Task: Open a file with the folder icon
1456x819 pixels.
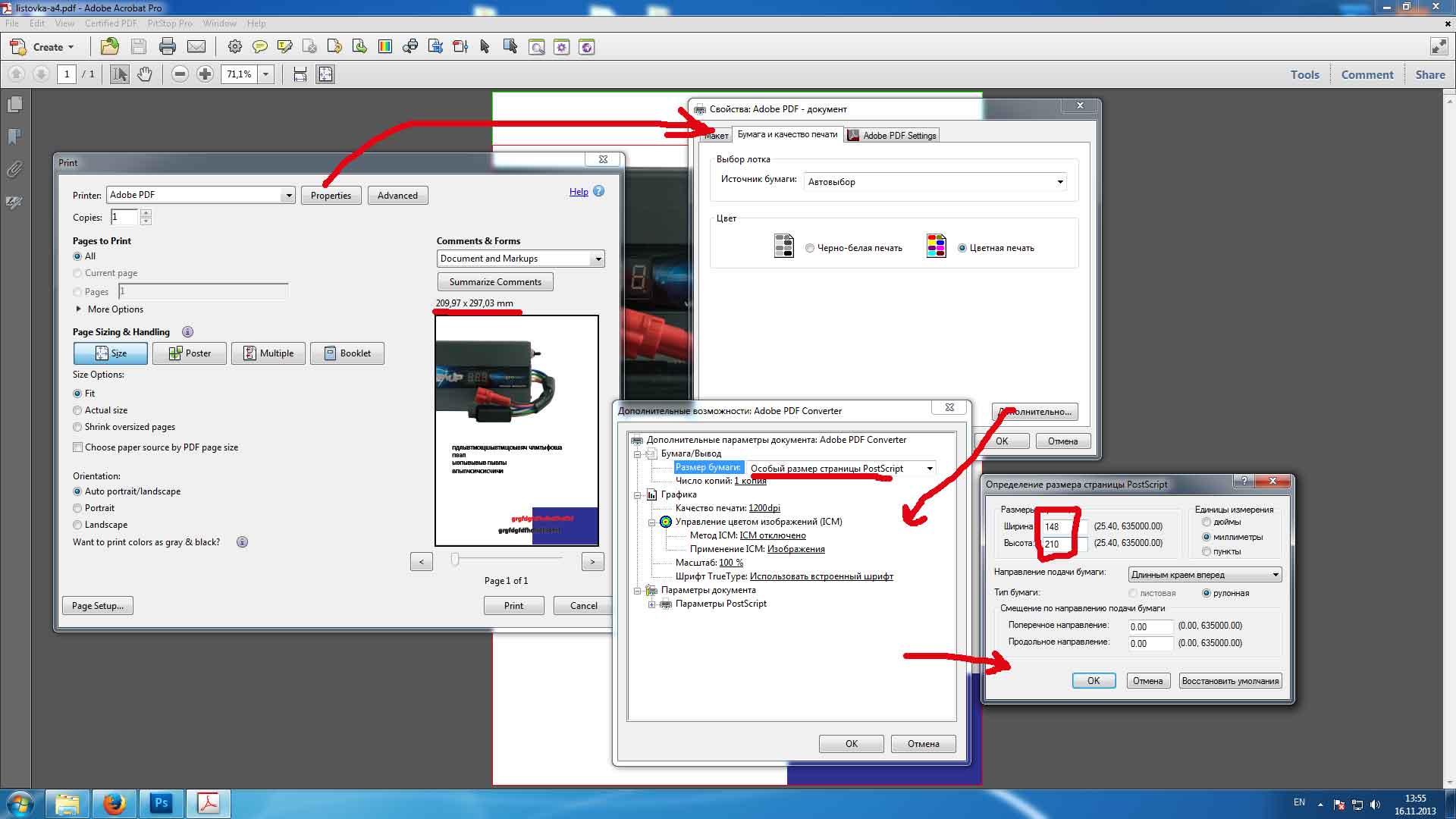Action: [x=110, y=47]
